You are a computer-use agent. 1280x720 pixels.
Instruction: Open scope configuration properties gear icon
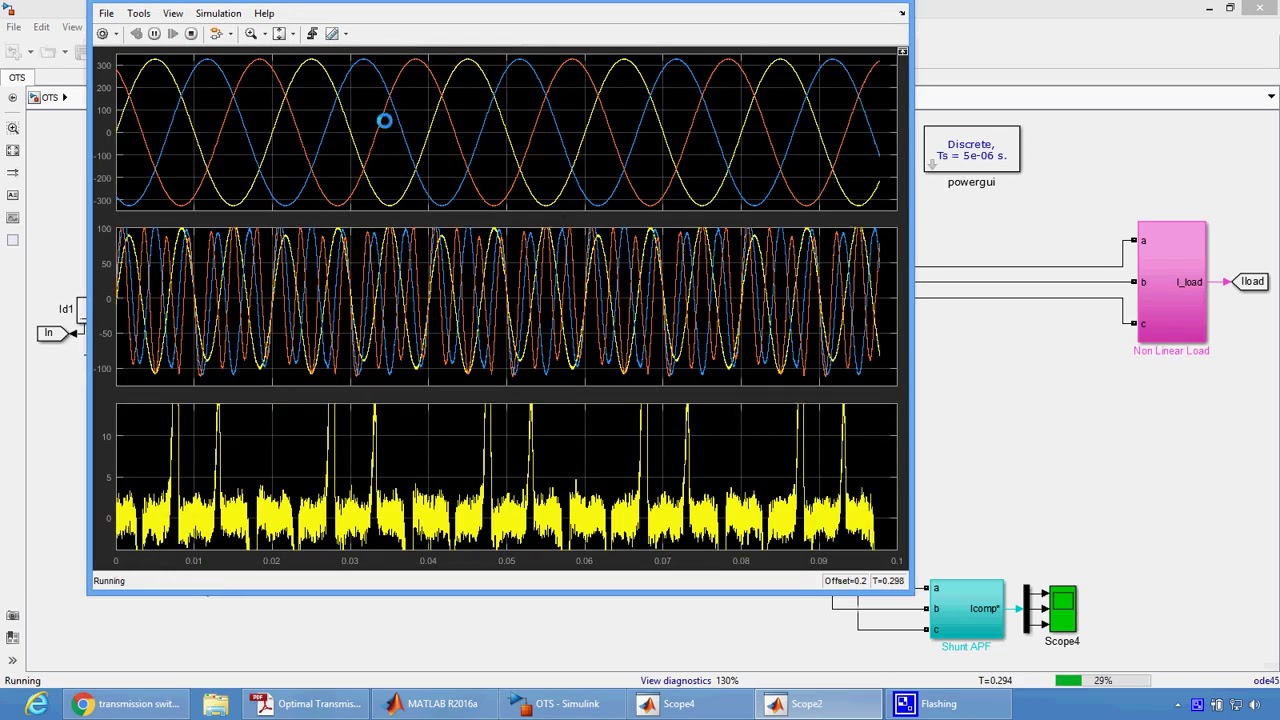click(x=102, y=34)
